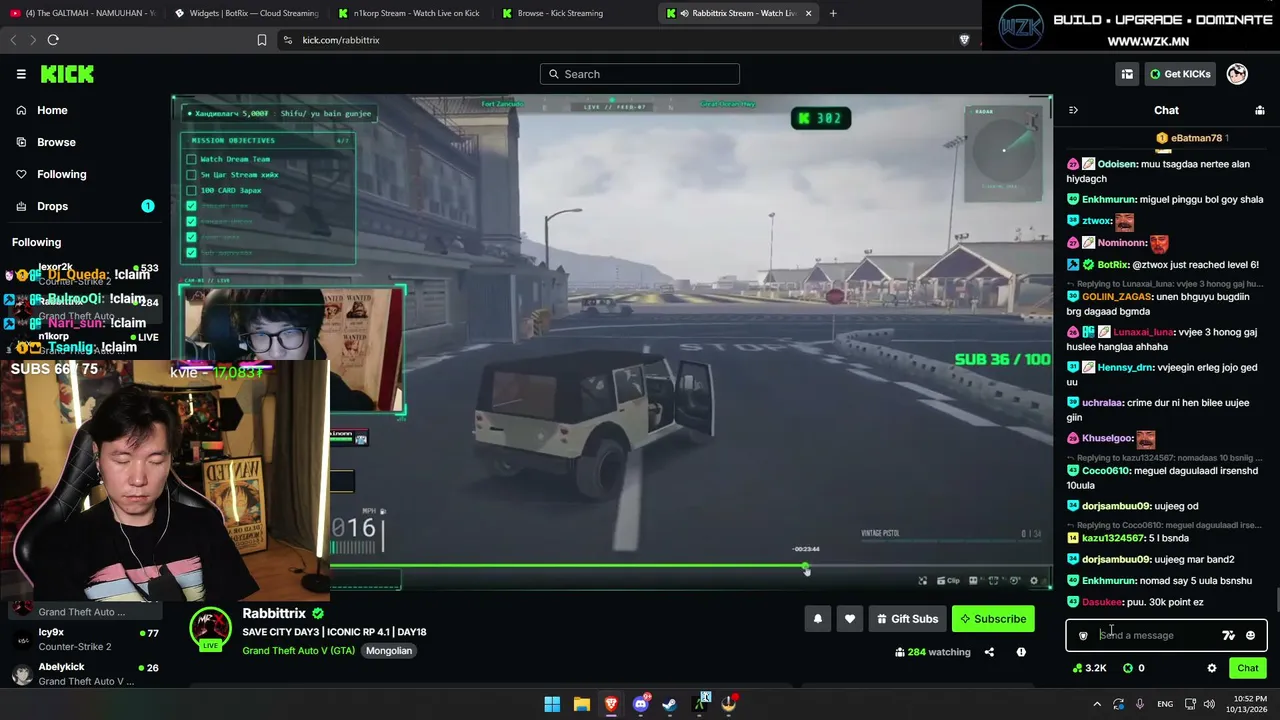
Task: Turn on notifications with the bell icon
Action: pyautogui.click(x=817, y=619)
